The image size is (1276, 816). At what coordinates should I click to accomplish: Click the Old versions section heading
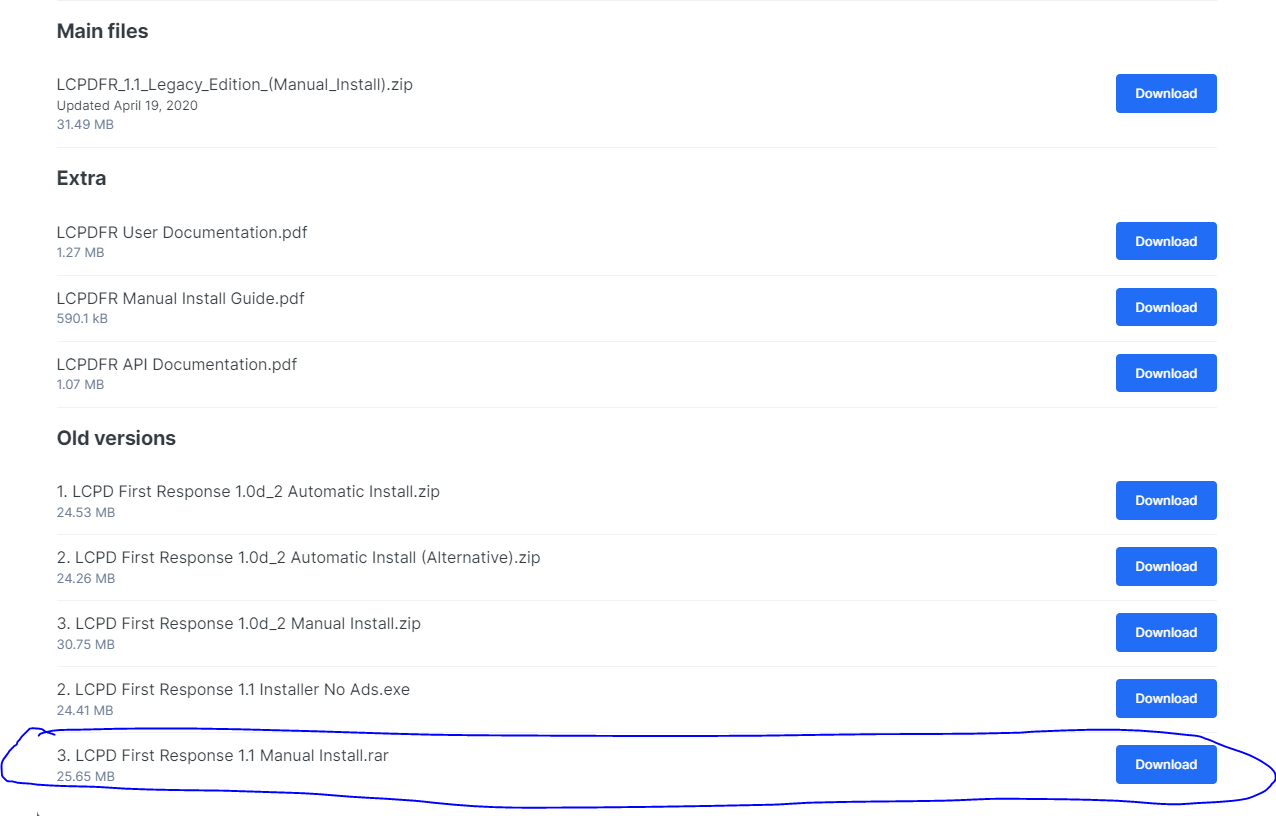tap(116, 438)
